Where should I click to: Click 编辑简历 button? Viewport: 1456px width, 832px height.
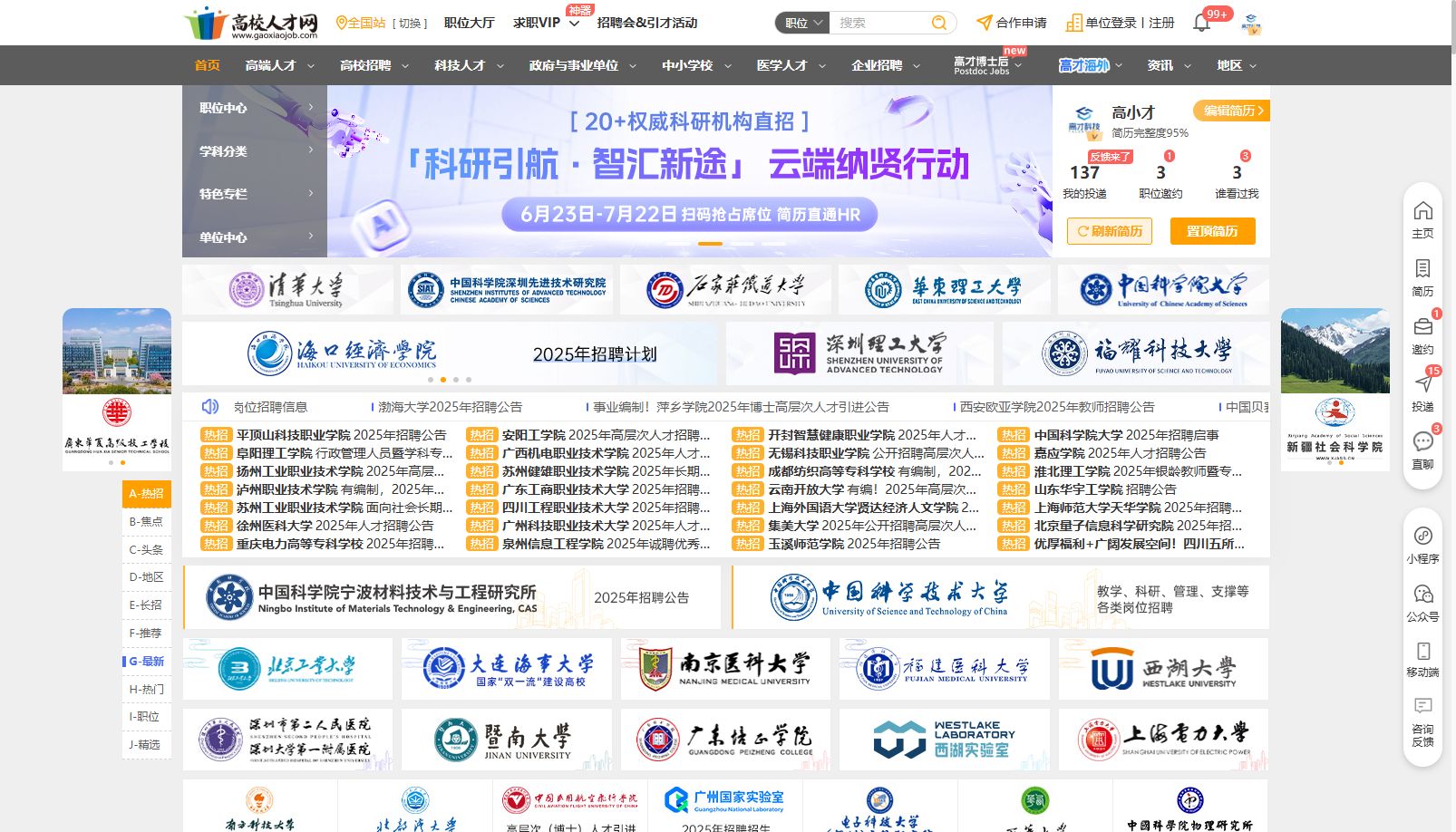pos(1231,111)
